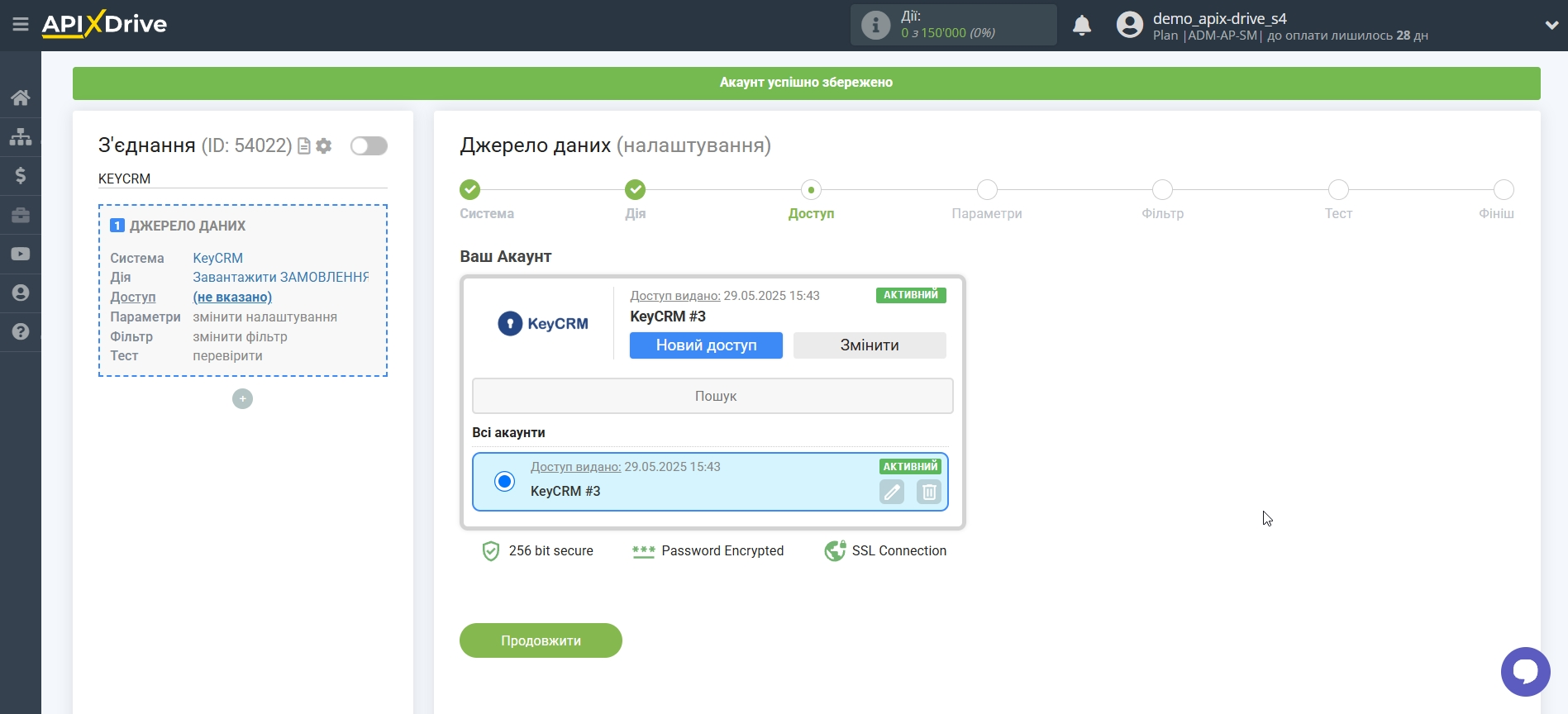Image resolution: width=1568 pixels, height=714 pixels.
Task: Click the Доступ label in source block
Action: [133, 297]
